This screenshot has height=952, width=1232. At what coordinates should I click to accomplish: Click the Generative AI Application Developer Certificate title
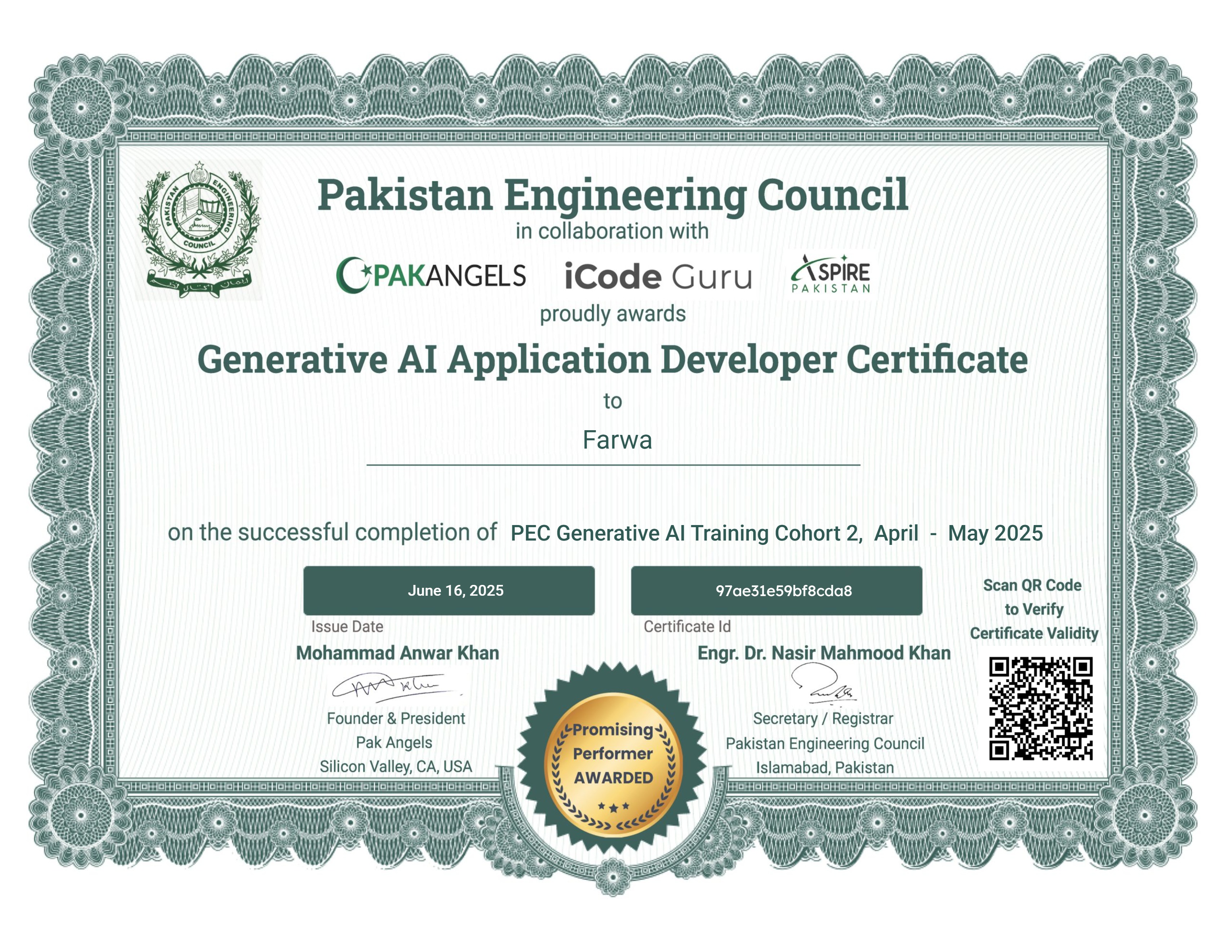point(613,361)
